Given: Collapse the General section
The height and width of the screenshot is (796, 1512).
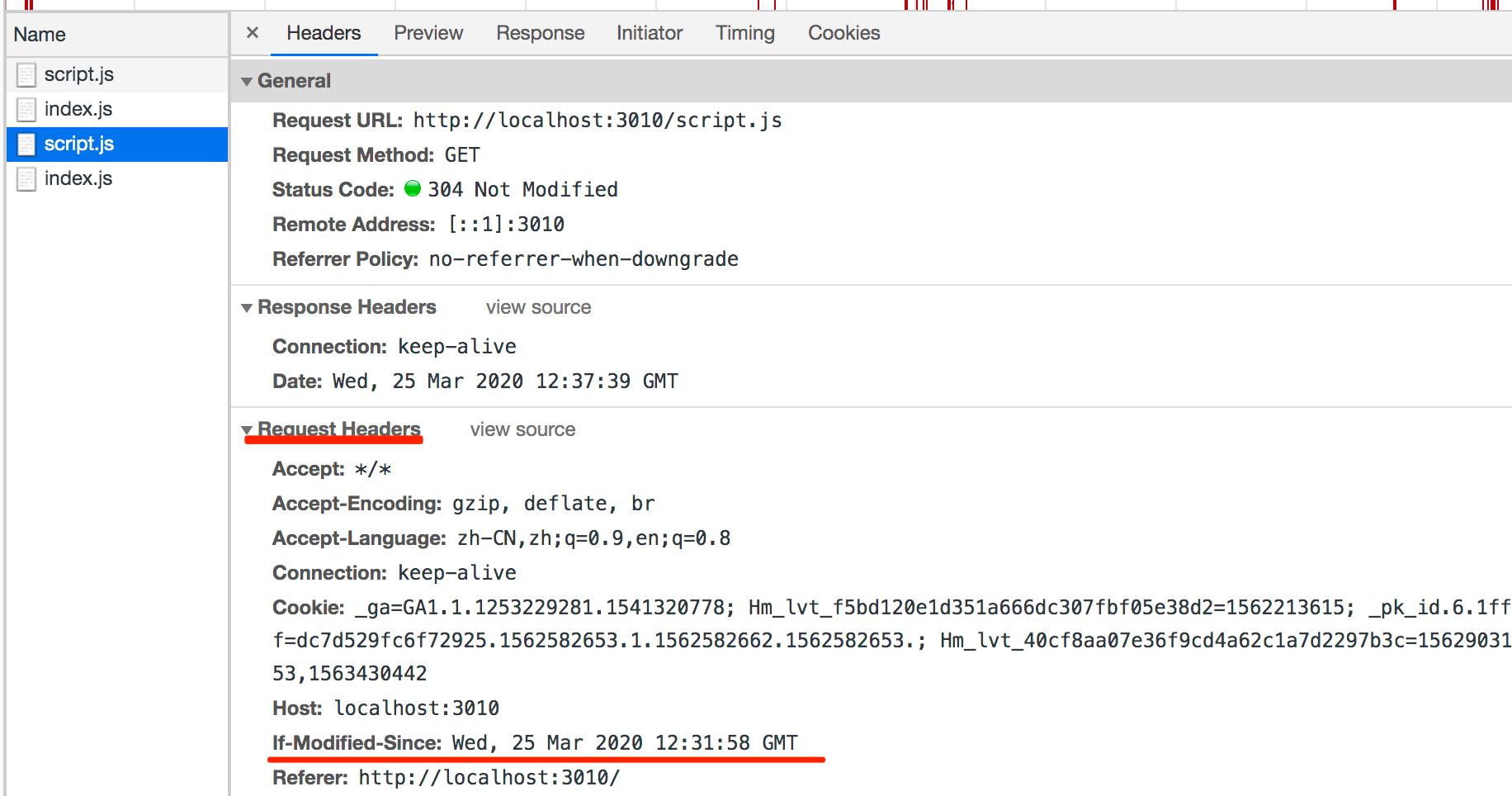Looking at the screenshot, I should tap(247, 82).
